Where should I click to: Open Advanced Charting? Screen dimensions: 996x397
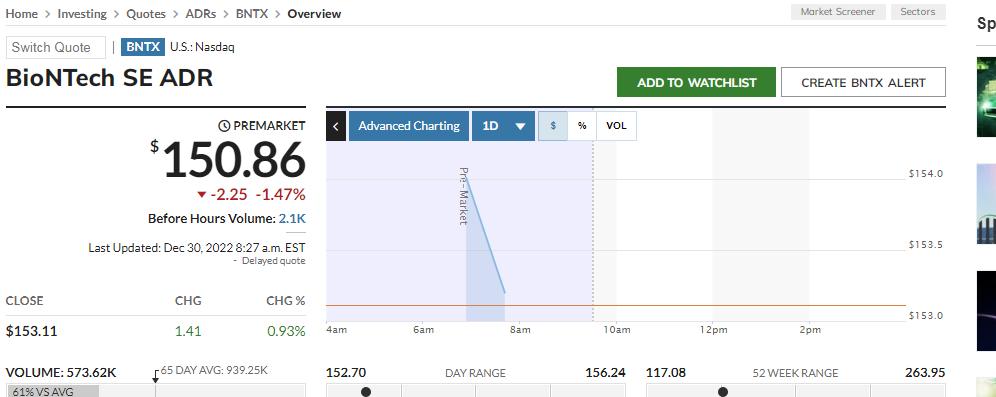coord(409,126)
